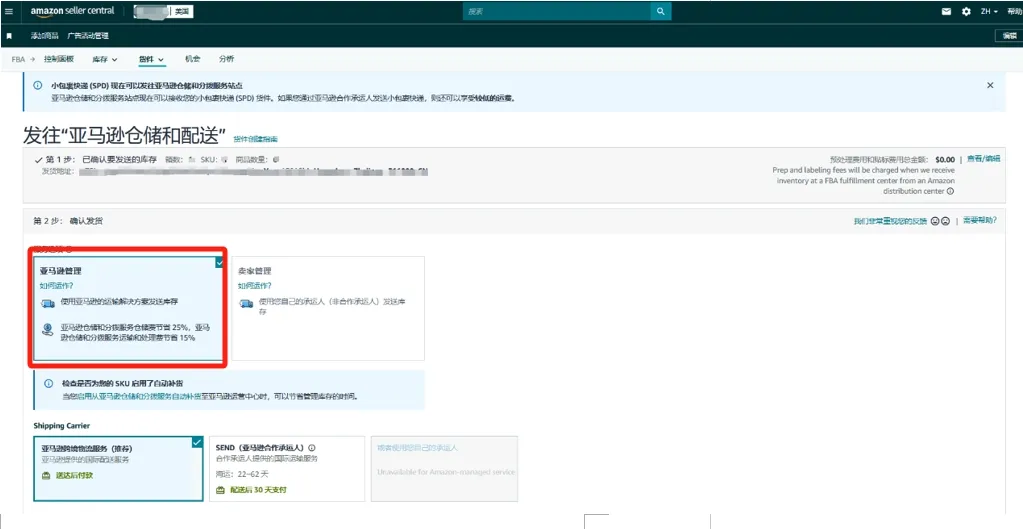Click 如何运作 link under 亚马逊管理

56,286
